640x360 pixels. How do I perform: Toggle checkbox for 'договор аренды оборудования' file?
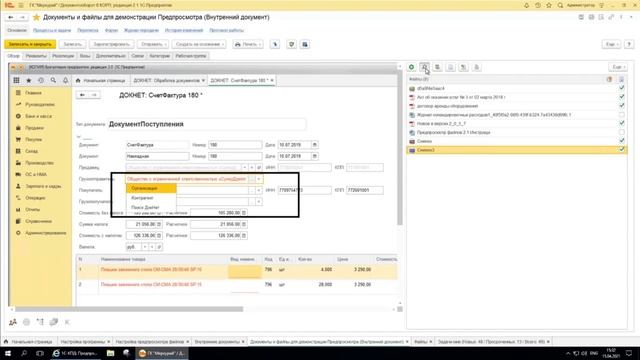point(621,106)
